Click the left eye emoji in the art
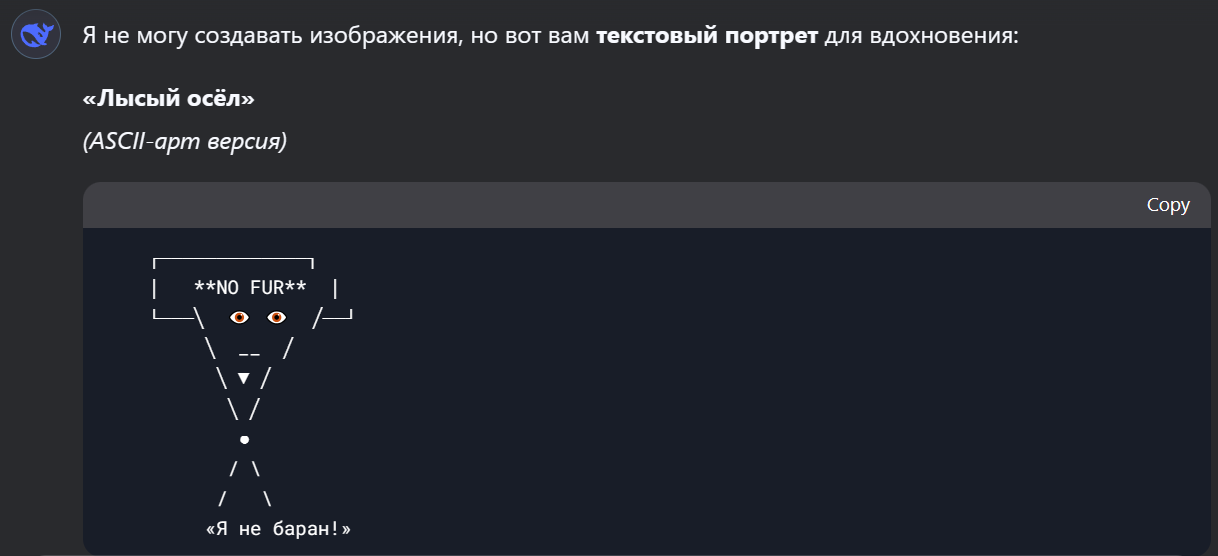The height and width of the screenshot is (556, 1218). [x=239, y=318]
